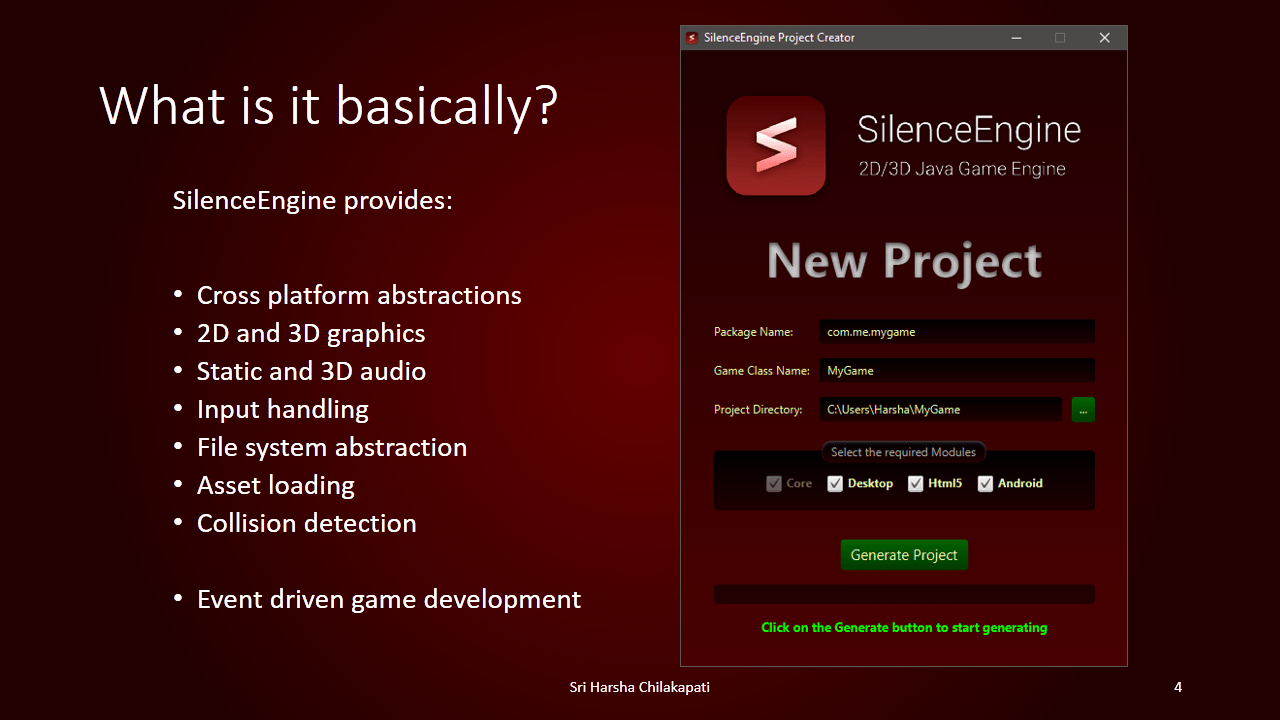Click the generation progress bar
The height and width of the screenshot is (720, 1280).
[904, 594]
